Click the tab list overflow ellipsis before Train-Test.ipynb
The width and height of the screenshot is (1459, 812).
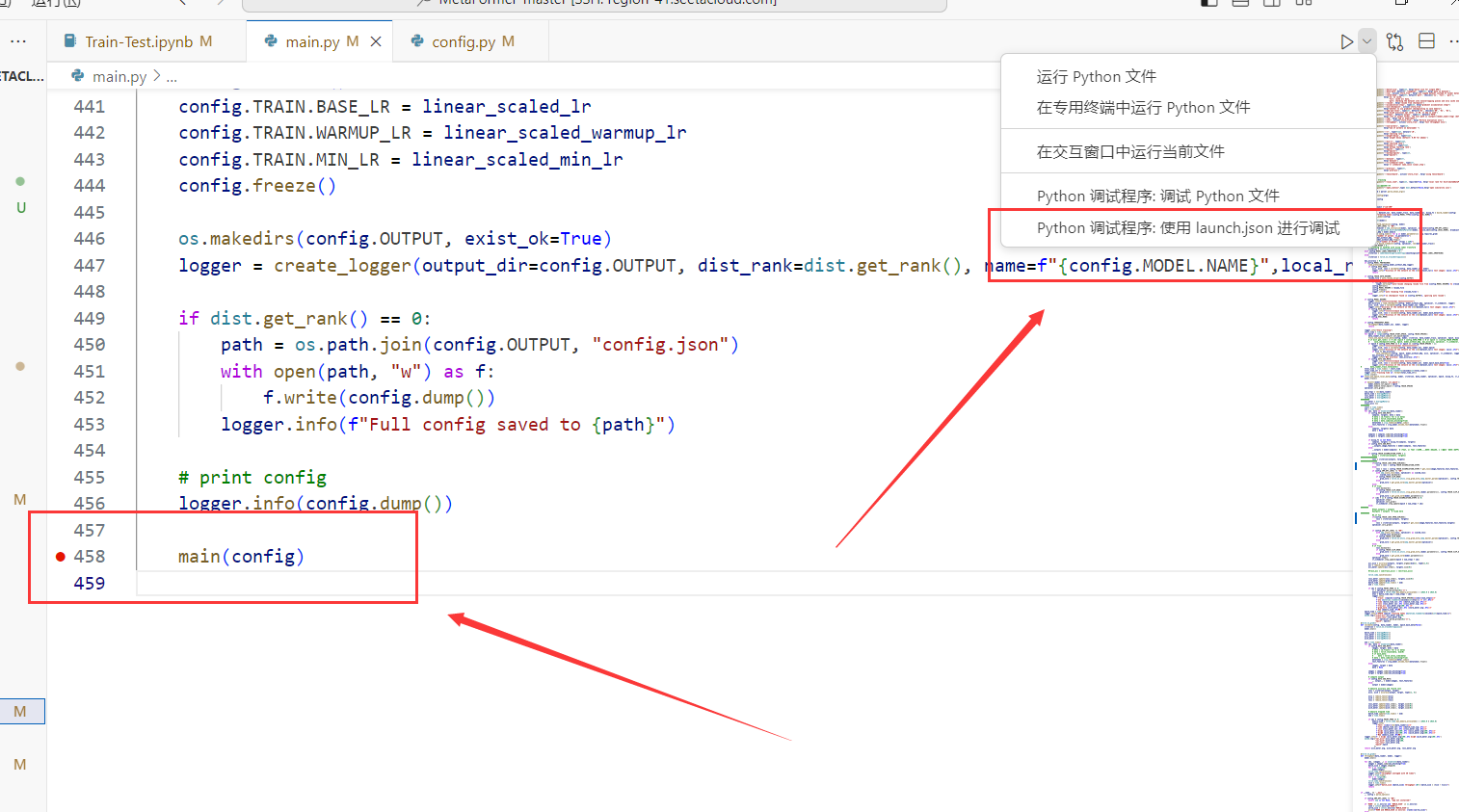pos(19,40)
